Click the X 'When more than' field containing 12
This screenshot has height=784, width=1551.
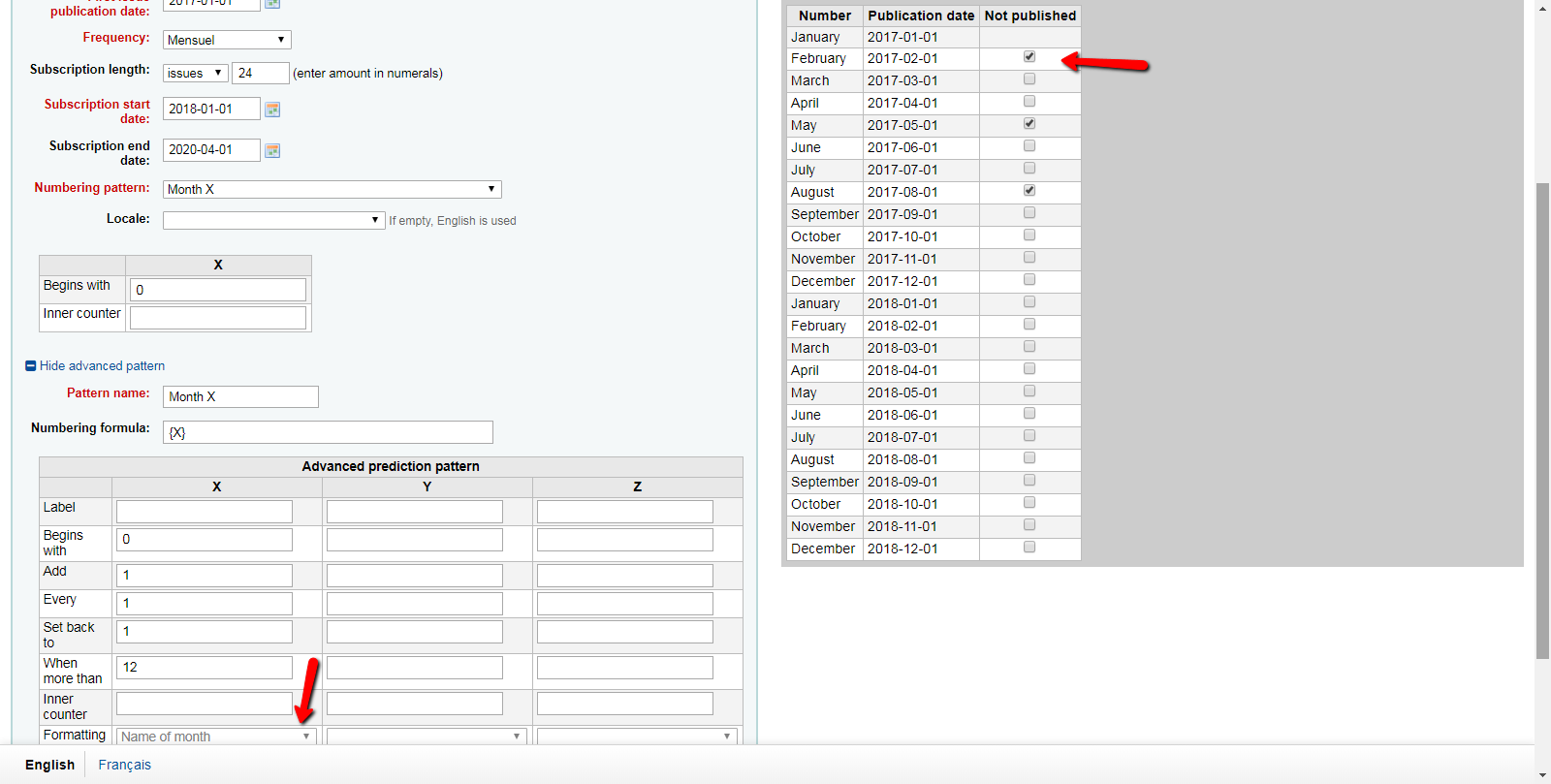pyautogui.click(x=205, y=668)
